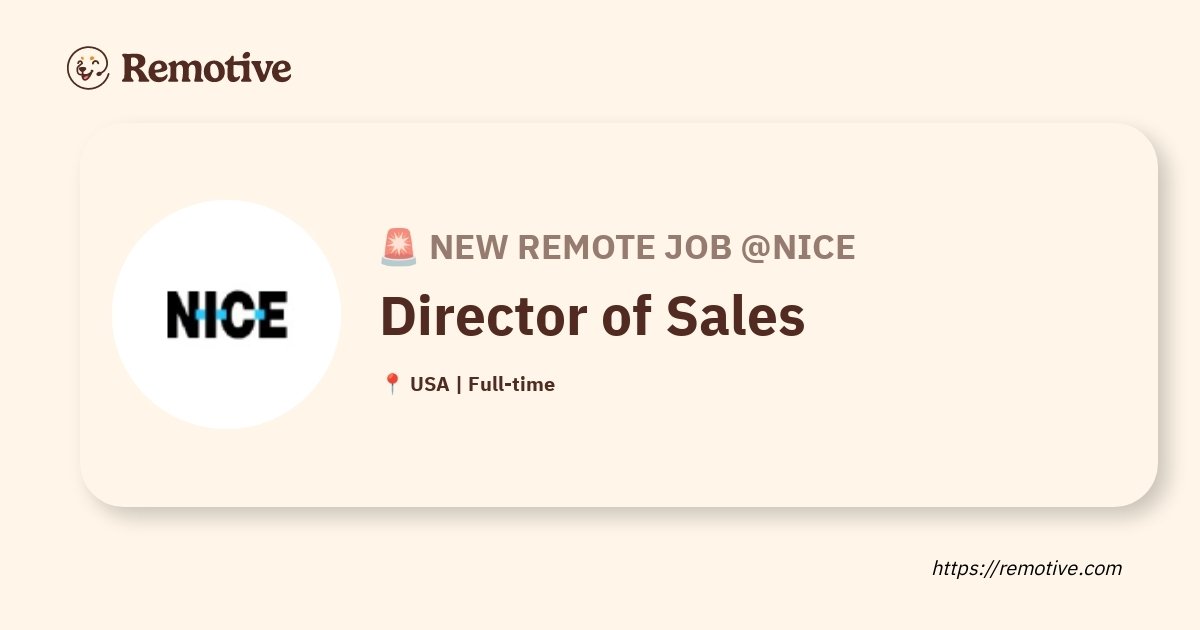
Task: Click the Full-time job type label
Action: (x=511, y=384)
